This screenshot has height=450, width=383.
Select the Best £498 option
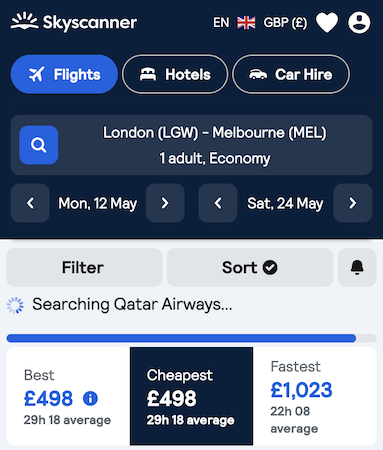click(68, 396)
